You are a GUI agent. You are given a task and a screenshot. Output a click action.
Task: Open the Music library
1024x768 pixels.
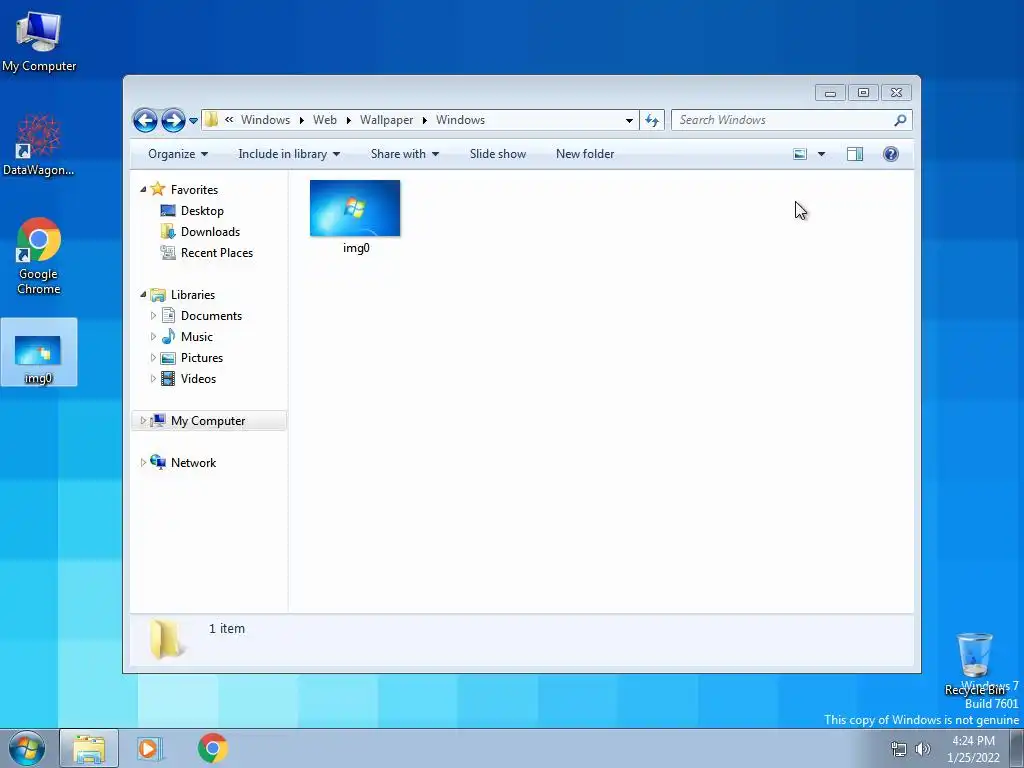click(197, 336)
